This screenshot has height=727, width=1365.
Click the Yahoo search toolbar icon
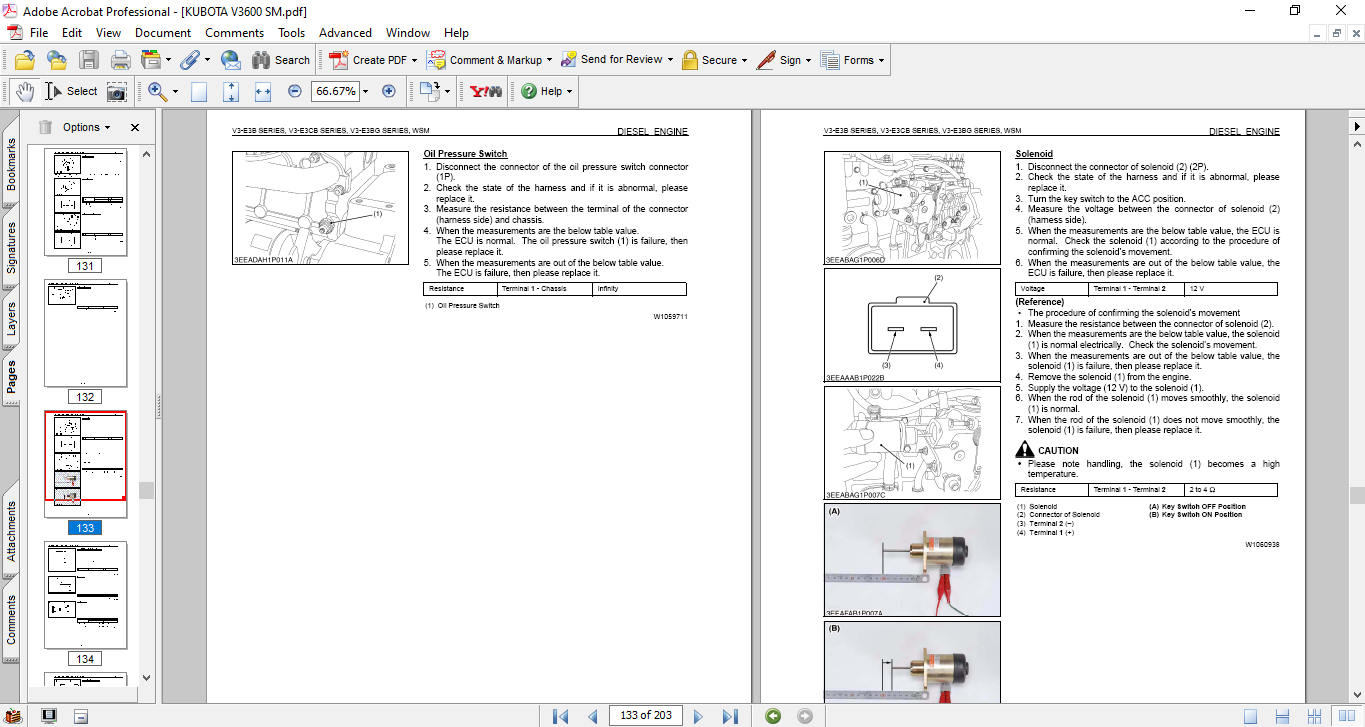click(x=485, y=91)
